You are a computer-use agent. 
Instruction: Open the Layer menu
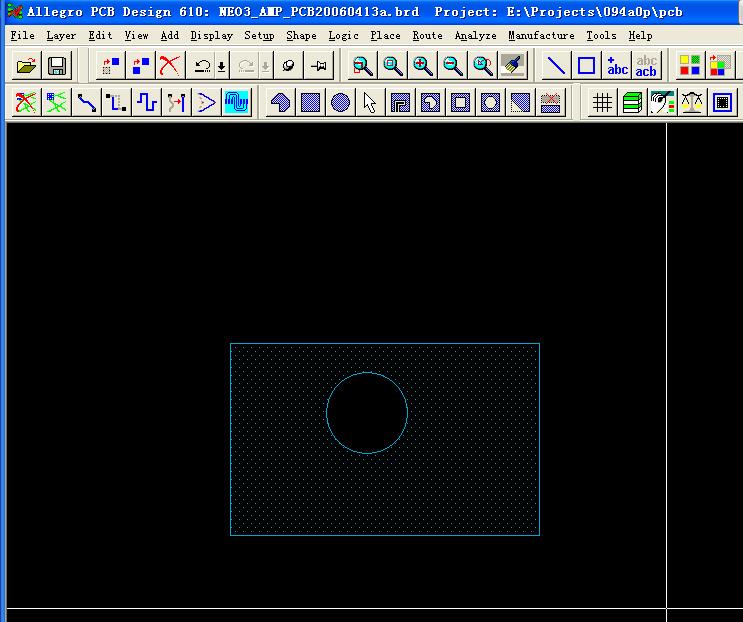(x=61, y=36)
